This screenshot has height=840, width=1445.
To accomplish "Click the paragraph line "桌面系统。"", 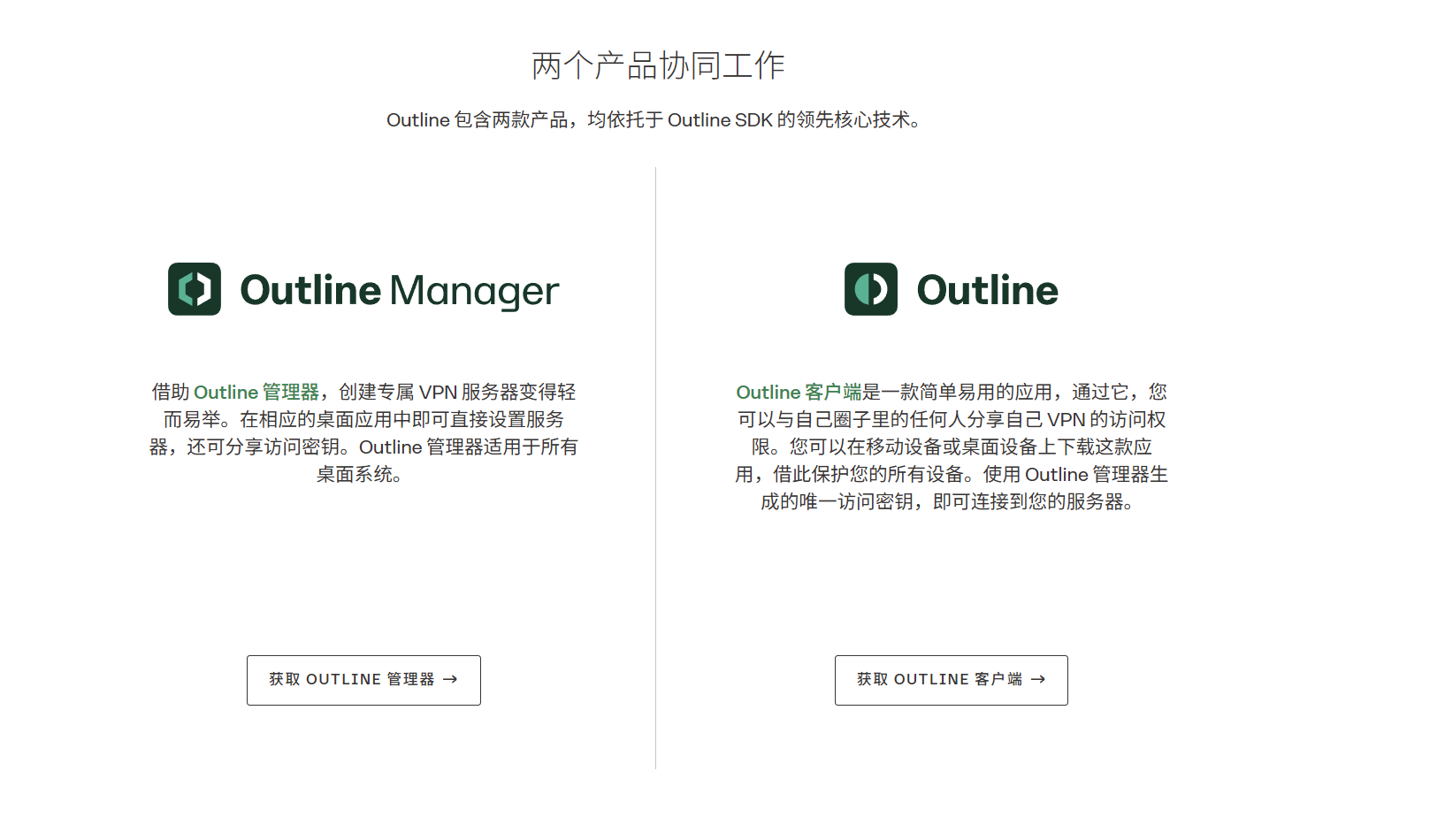I will pyautogui.click(x=361, y=474).
